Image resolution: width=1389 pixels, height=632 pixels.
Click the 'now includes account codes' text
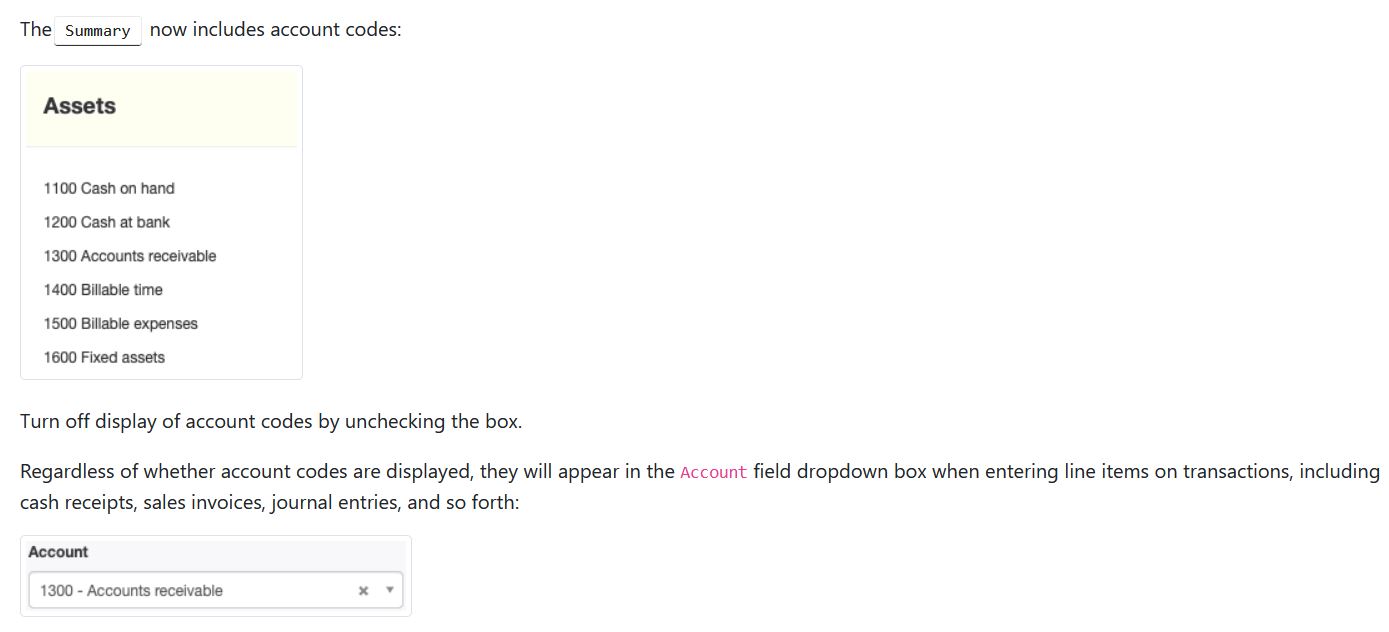click(x=275, y=30)
